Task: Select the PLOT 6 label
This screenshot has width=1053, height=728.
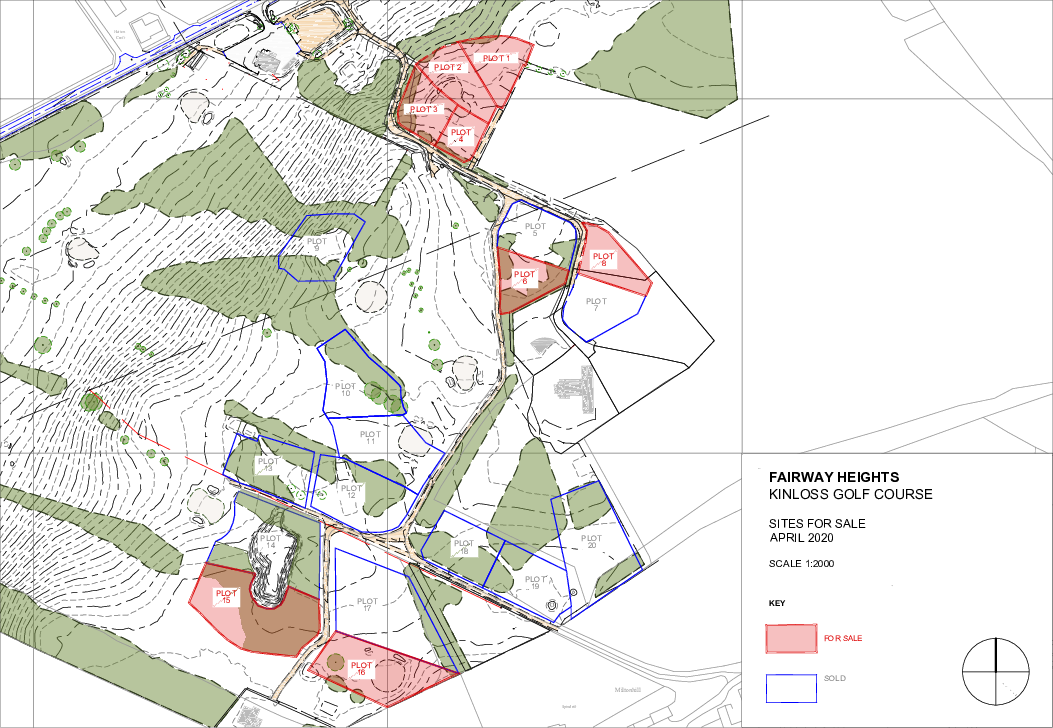Action: coord(524,277)
